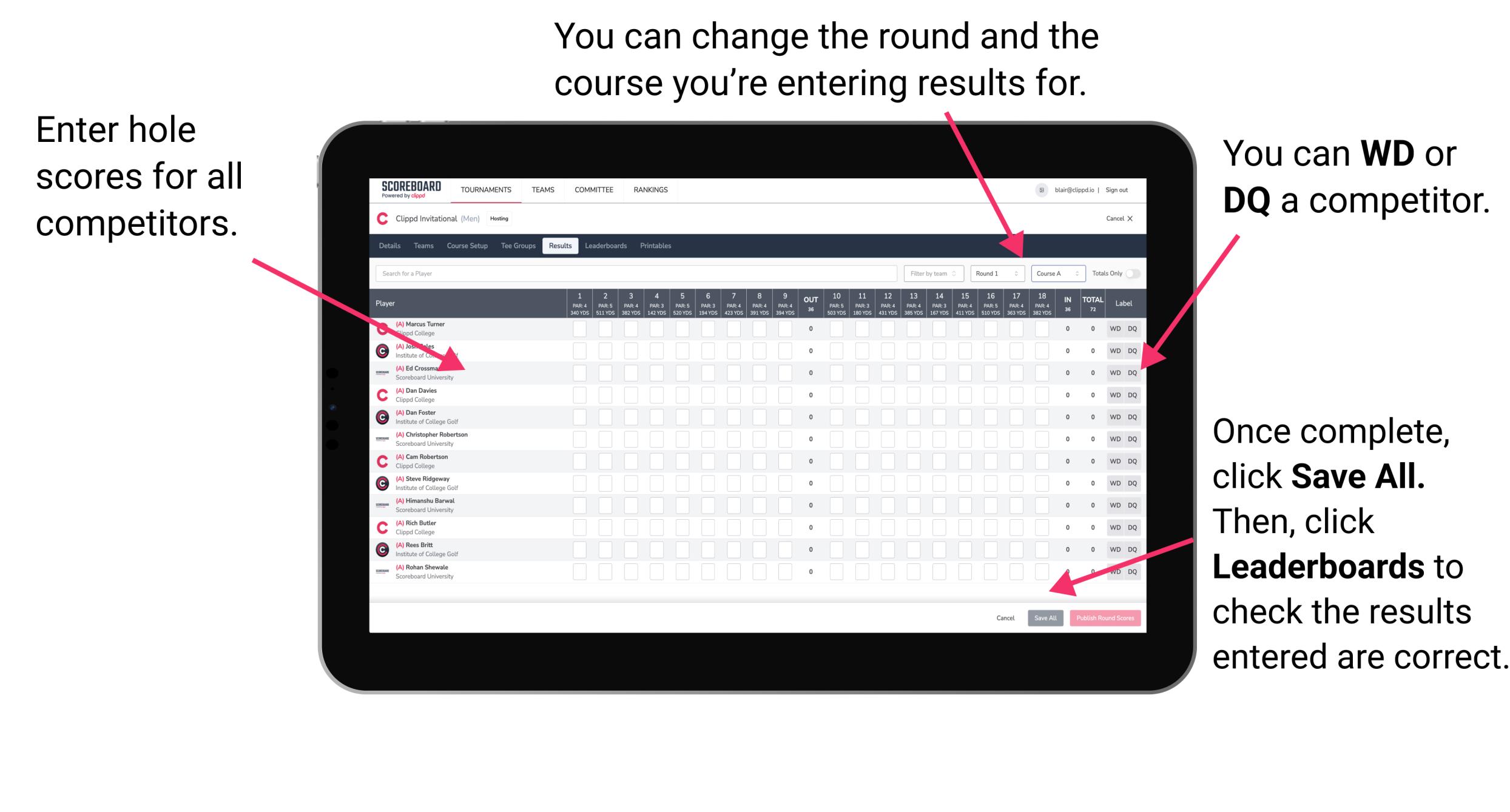Click the WD icon for Cam Robertson

1113,459
